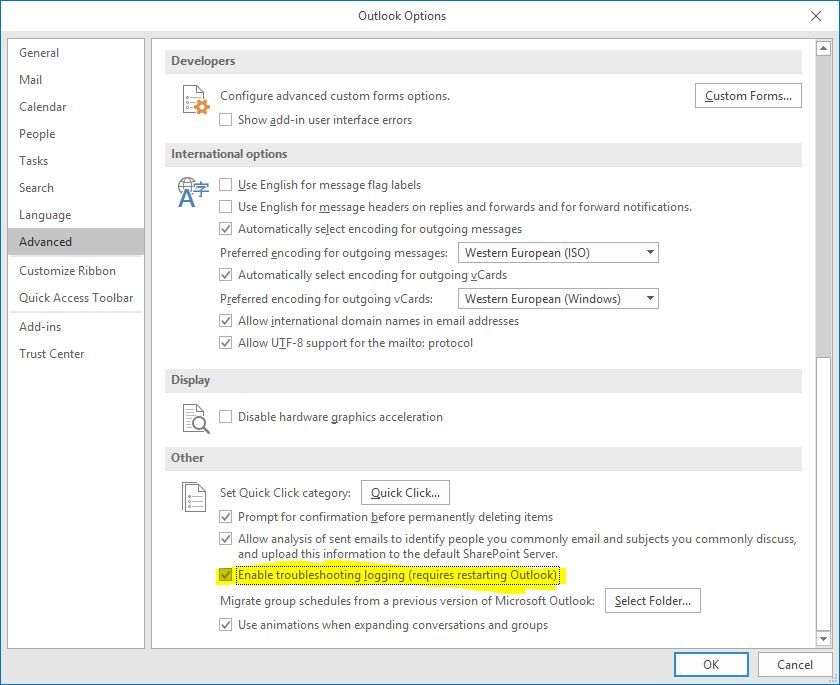Click the Developers custom forms gear icon
This screenshot has height=685, width=840.
[x=194, y=100]
